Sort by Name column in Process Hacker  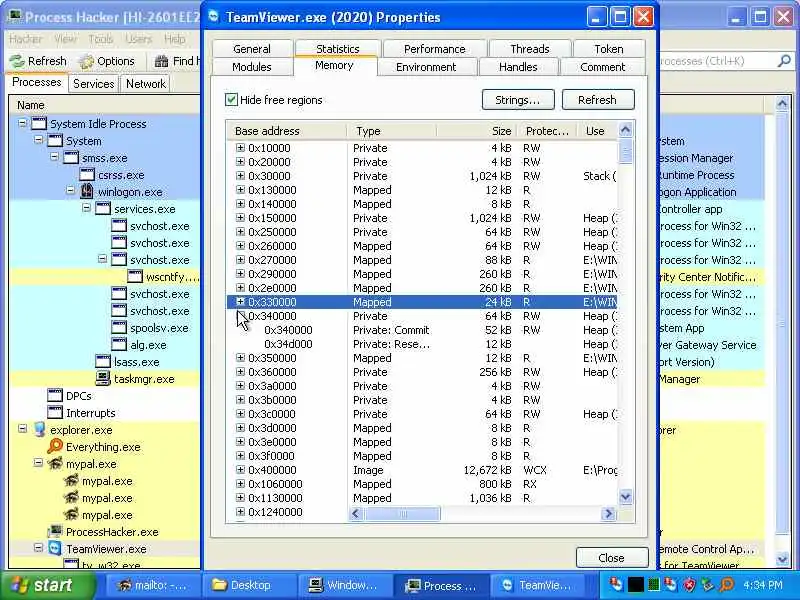pos(105,105)
